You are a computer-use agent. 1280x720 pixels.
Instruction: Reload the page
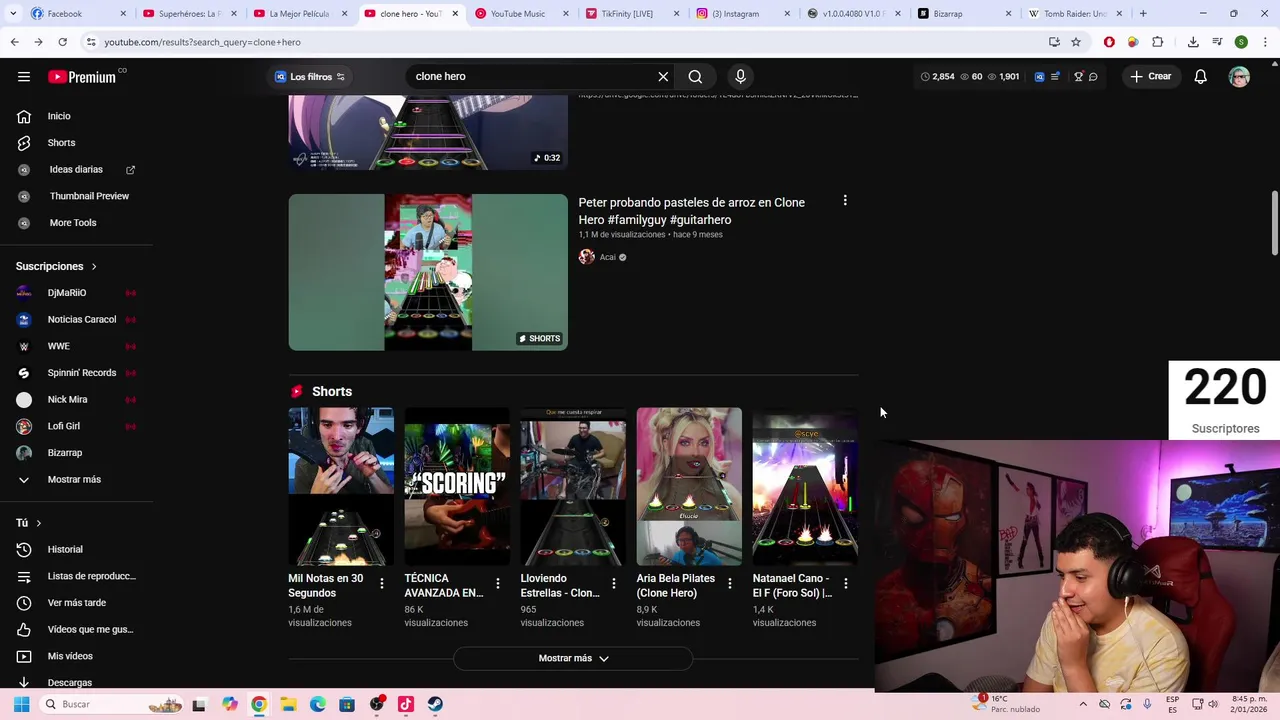click(x=62, y=42)
